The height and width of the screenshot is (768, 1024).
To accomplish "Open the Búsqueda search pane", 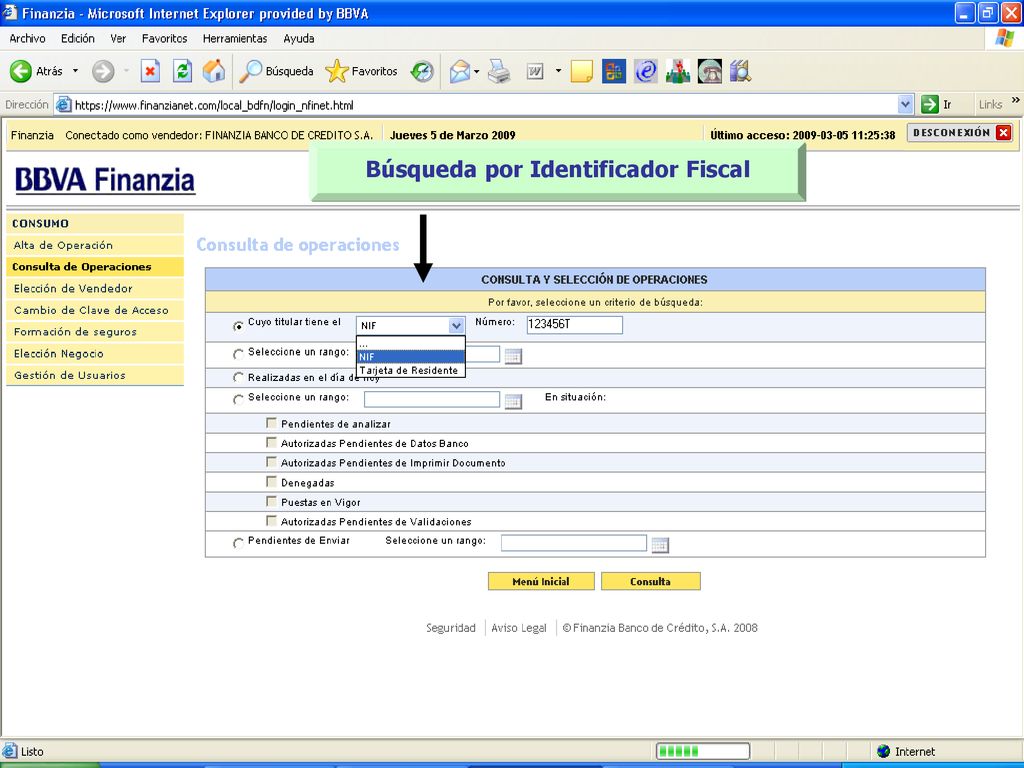I will click(x=276, y=71).
